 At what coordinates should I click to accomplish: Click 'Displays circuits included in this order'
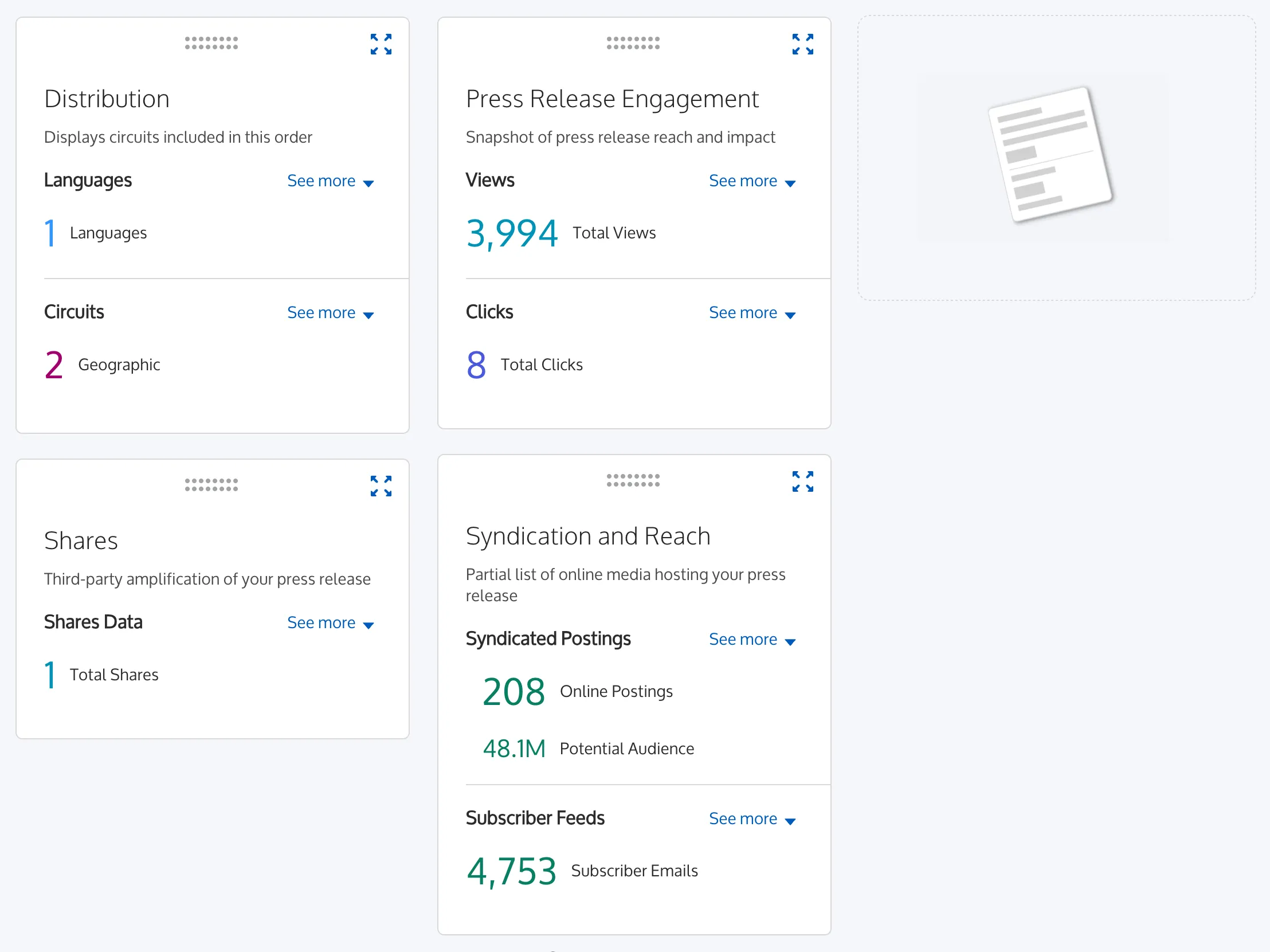pos(178,137)
